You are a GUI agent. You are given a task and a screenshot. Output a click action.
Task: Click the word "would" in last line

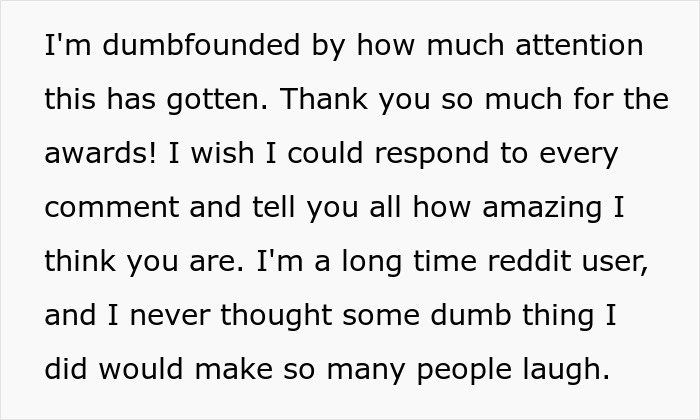point(141,369)
